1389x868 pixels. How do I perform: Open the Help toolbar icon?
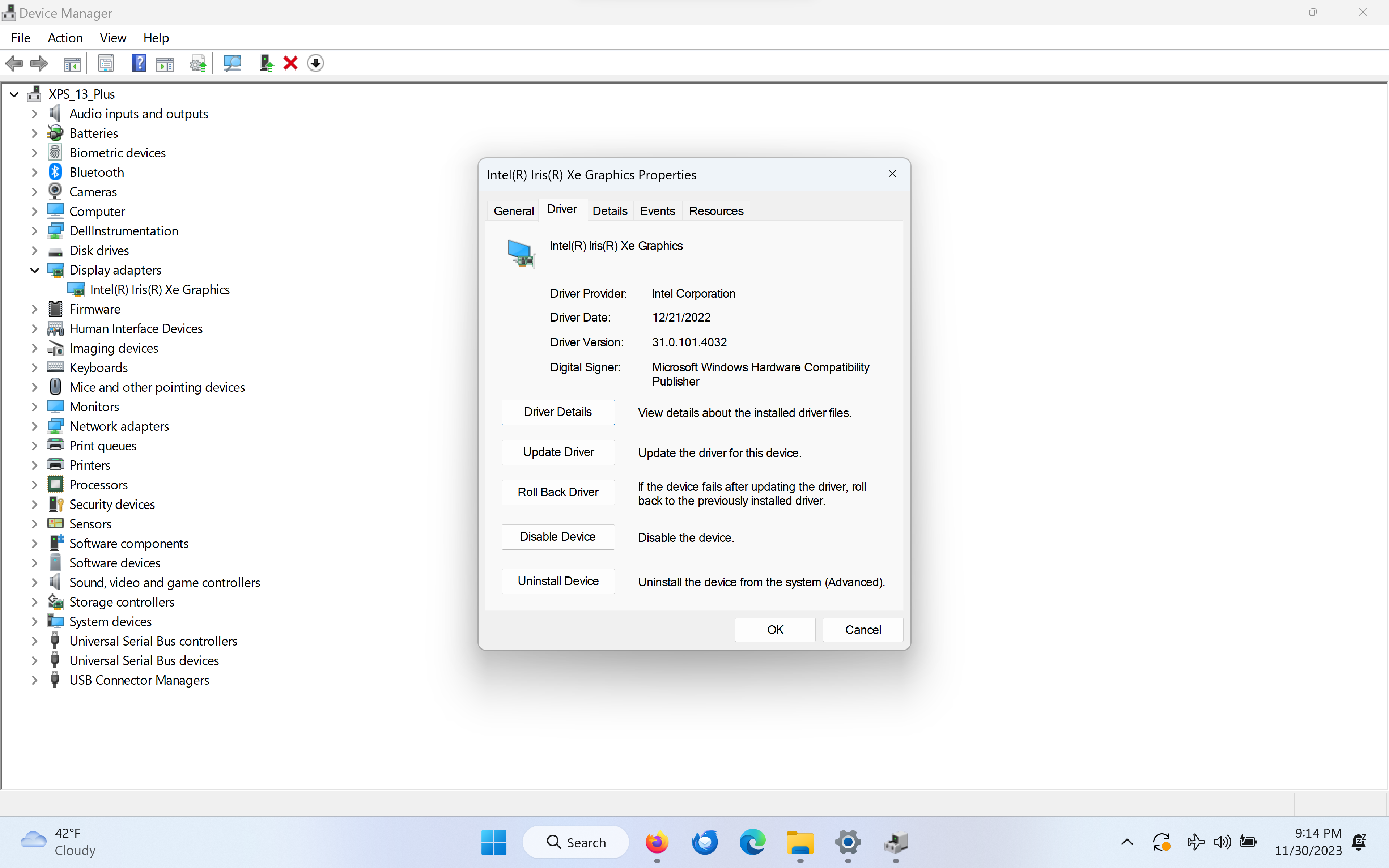click(139, 63)
